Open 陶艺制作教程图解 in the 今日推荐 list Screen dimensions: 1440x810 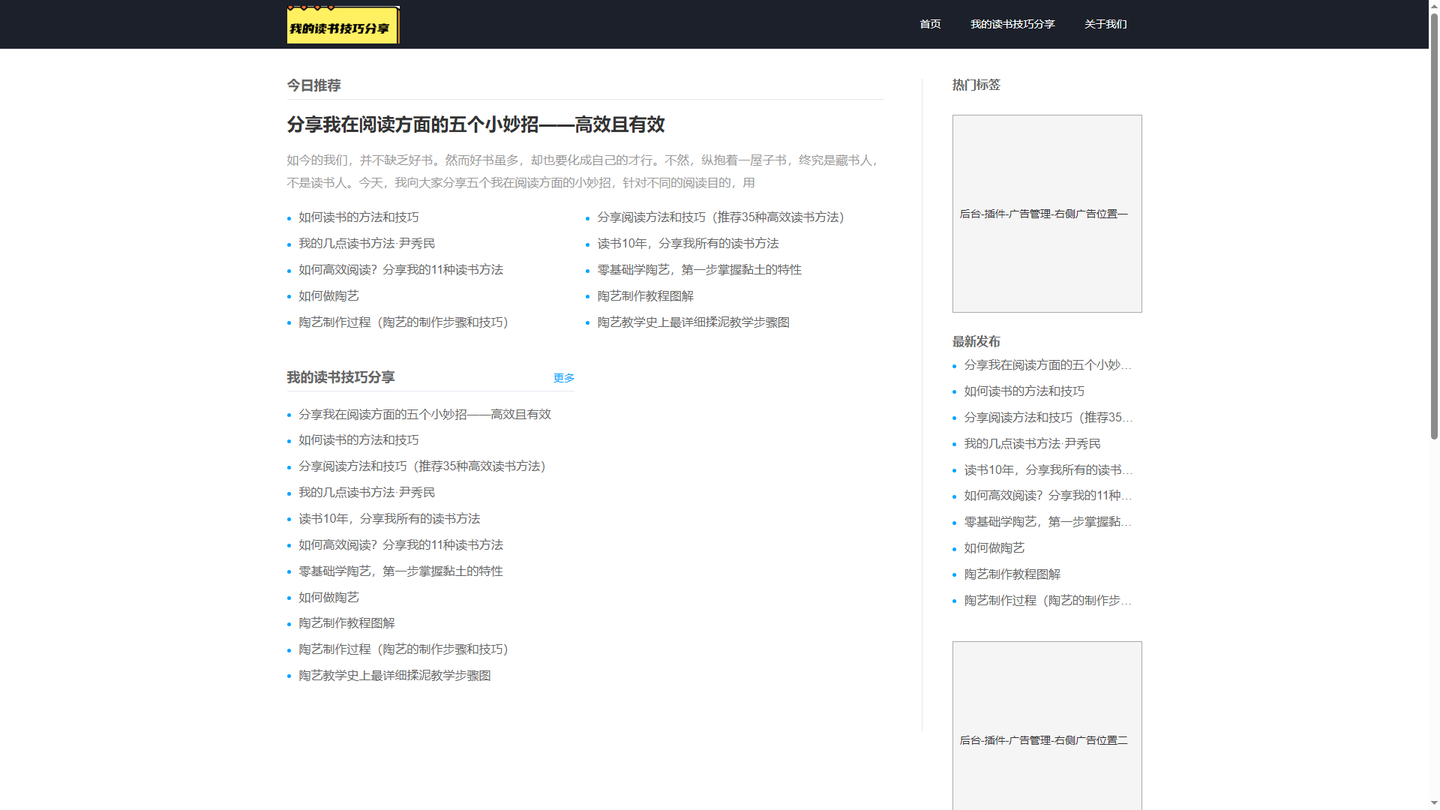(645, 296)
